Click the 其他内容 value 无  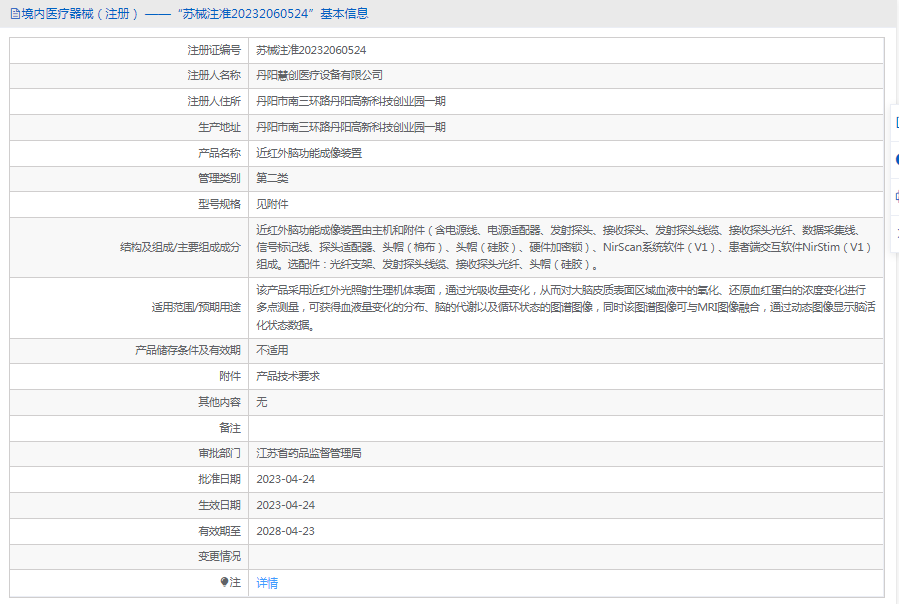(x=261, y=402)
